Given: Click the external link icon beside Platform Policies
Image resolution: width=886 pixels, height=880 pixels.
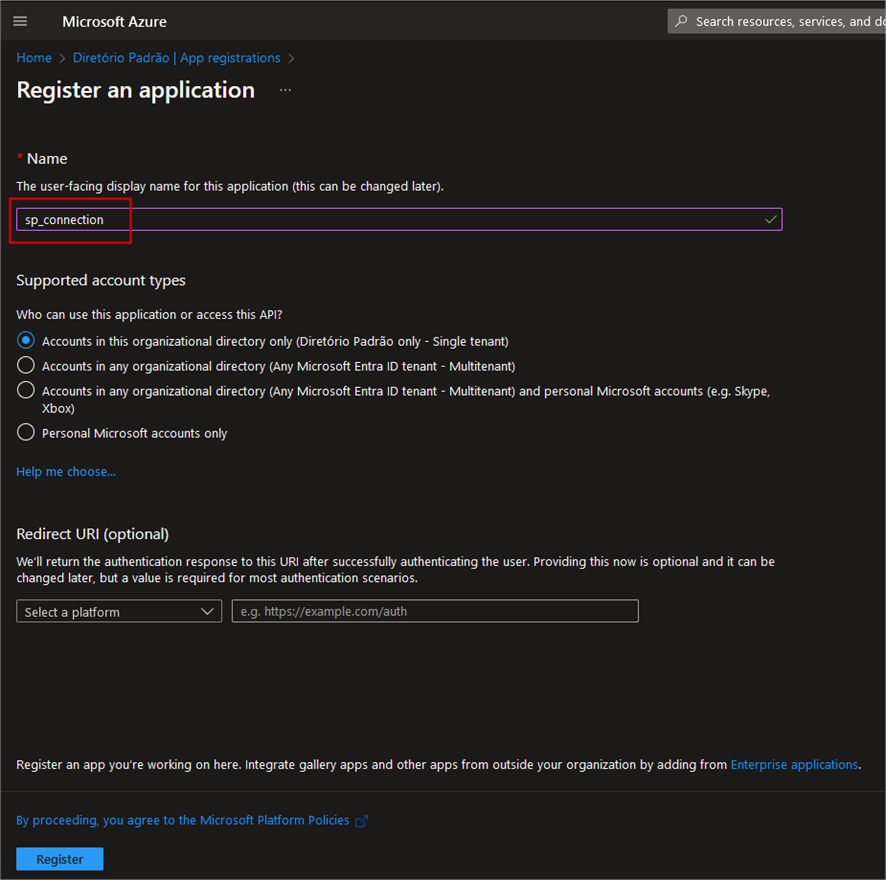Looking at the screenshot, I should tap(361, 821).
